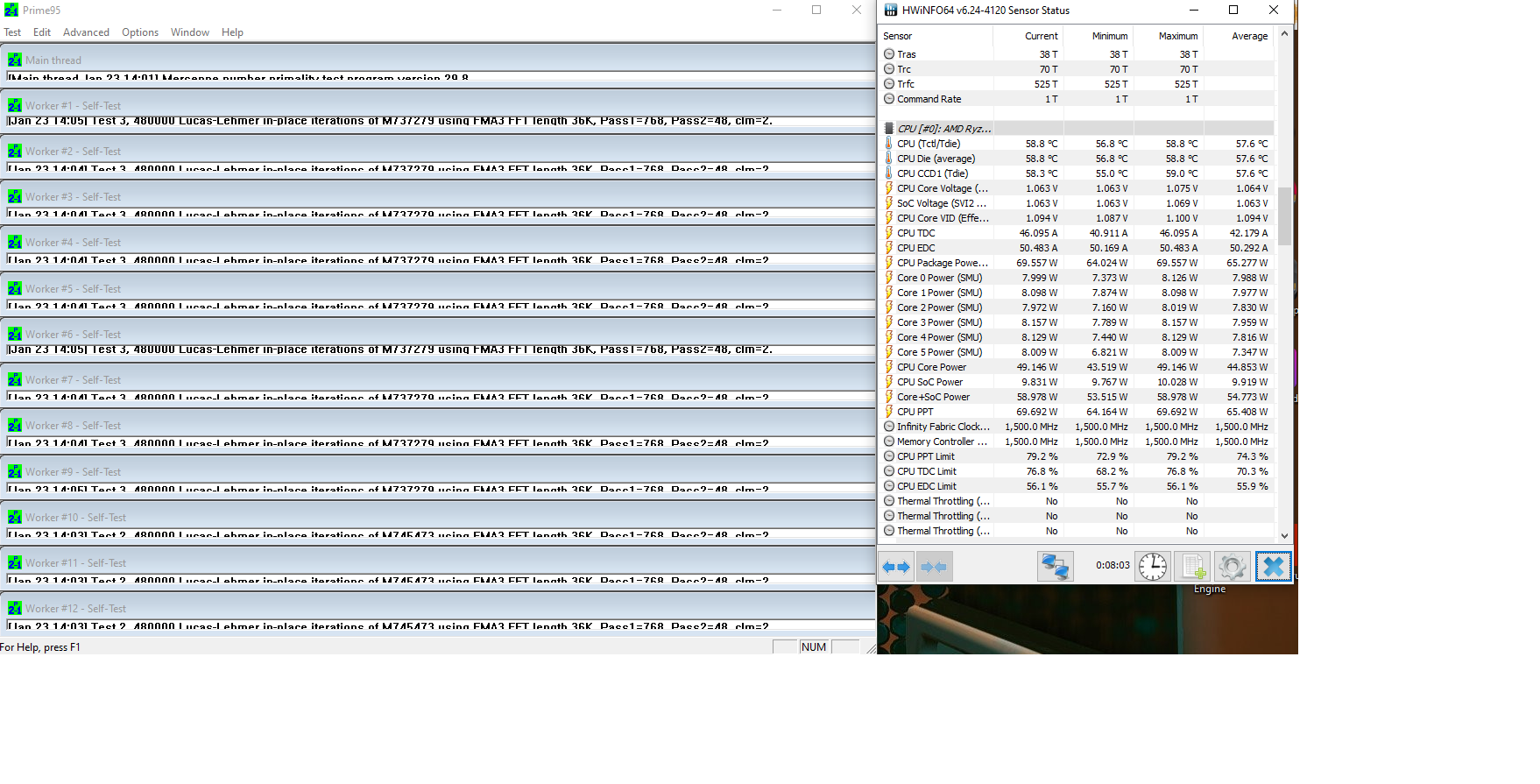
Task: Select the CPU EDC sensor label
Action: (x=915, y=248)
